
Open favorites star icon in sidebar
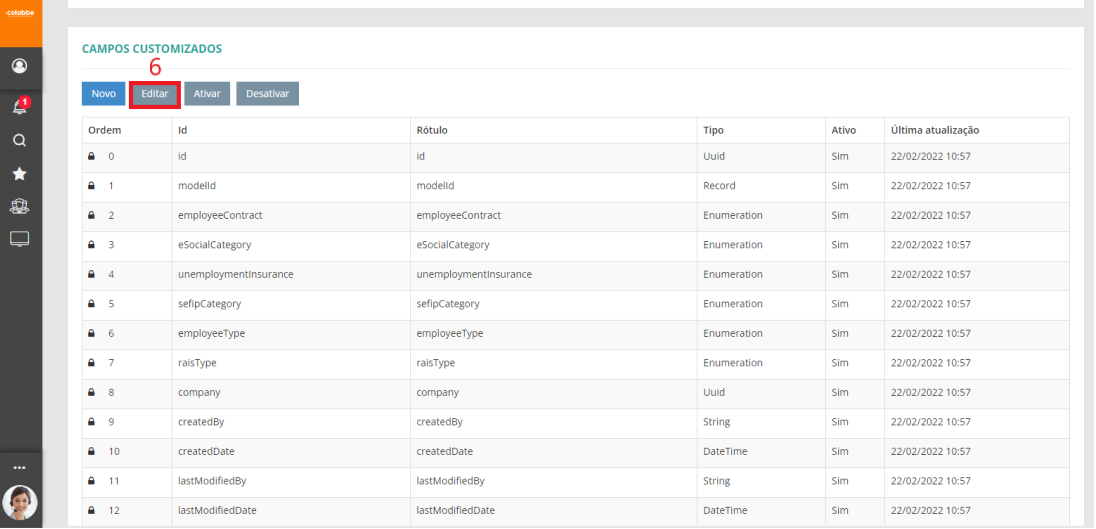point(20,174)
